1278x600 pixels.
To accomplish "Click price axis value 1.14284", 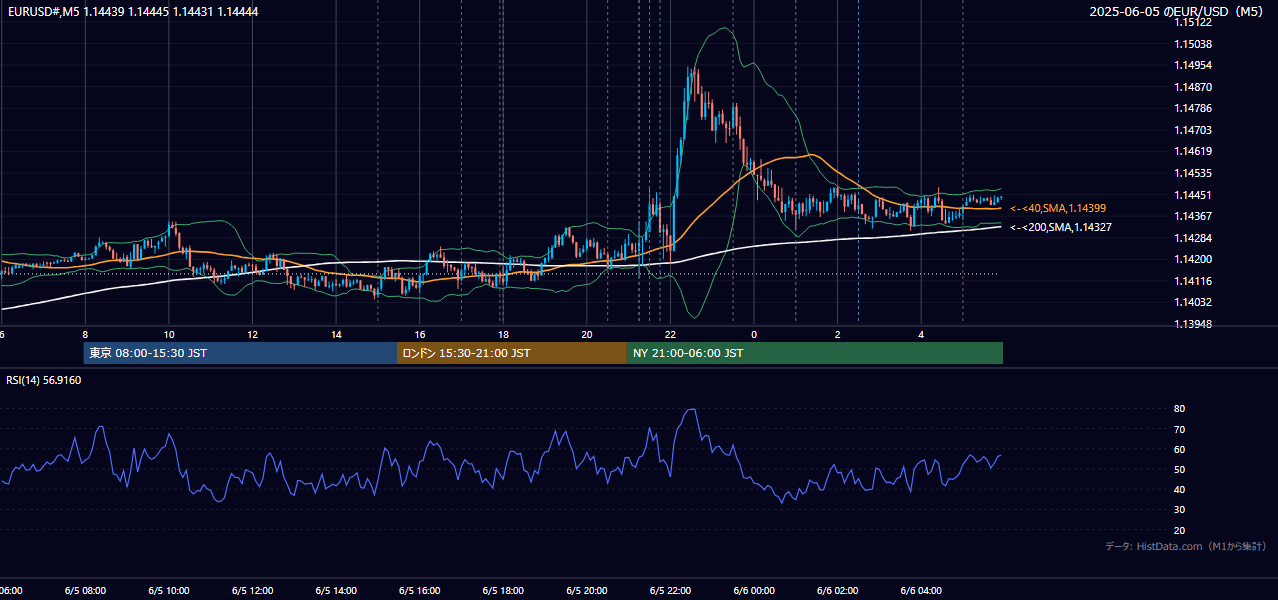I will coord(1193,238).
